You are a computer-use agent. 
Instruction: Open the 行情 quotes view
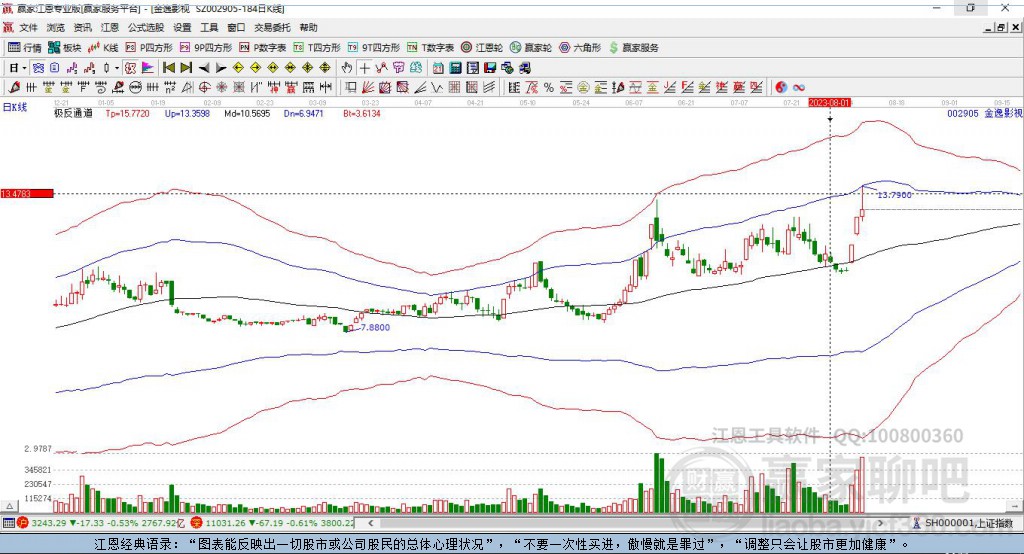click(25, 48)
